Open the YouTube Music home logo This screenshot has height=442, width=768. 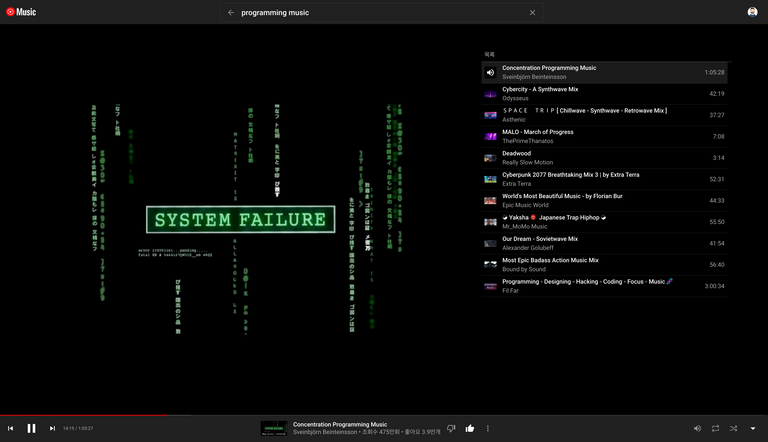(21, 12)
